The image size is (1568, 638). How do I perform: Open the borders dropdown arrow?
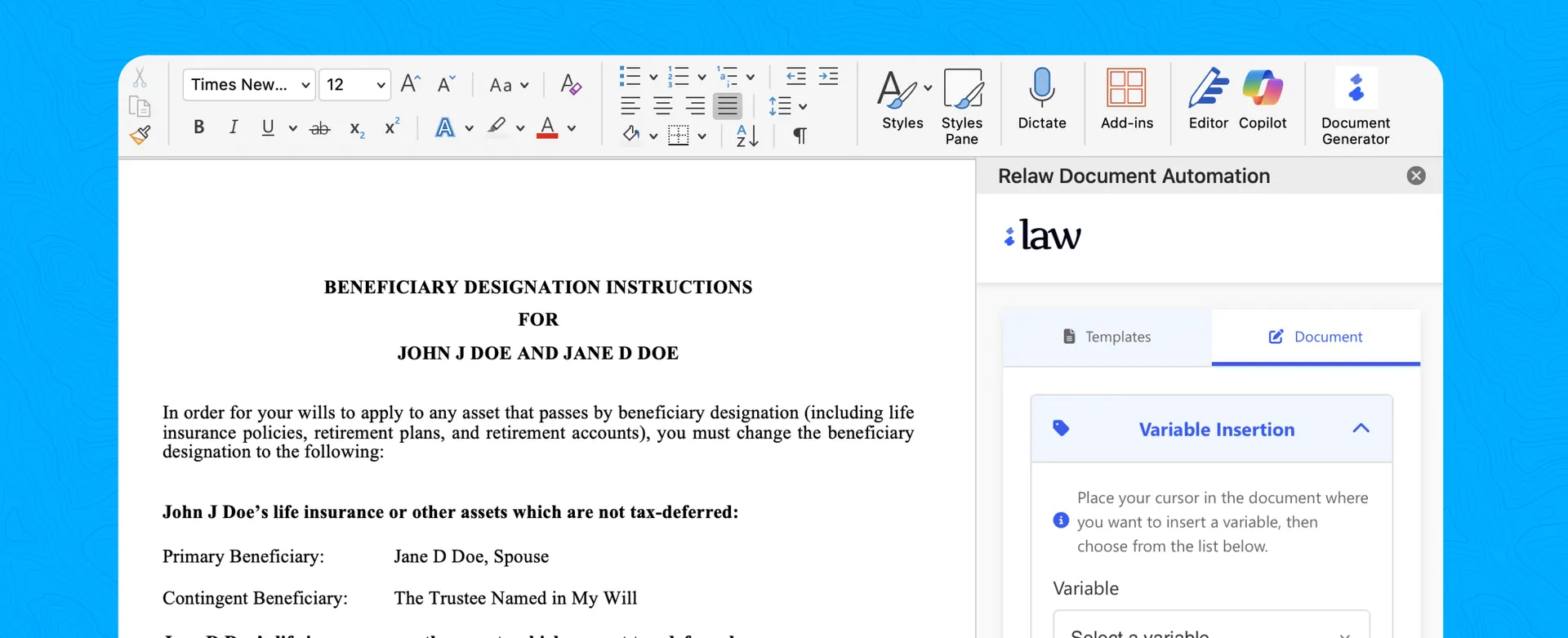pos(702,136)
